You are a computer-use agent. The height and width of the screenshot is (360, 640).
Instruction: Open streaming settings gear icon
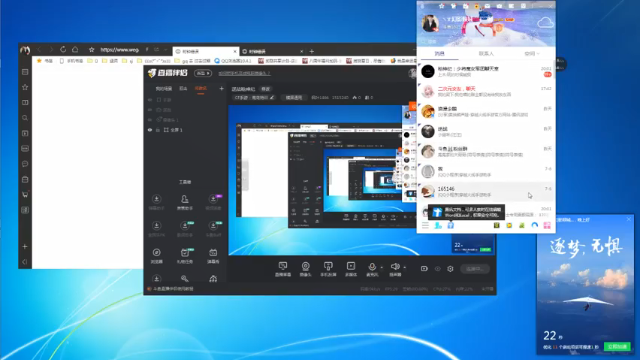point(450,269)
